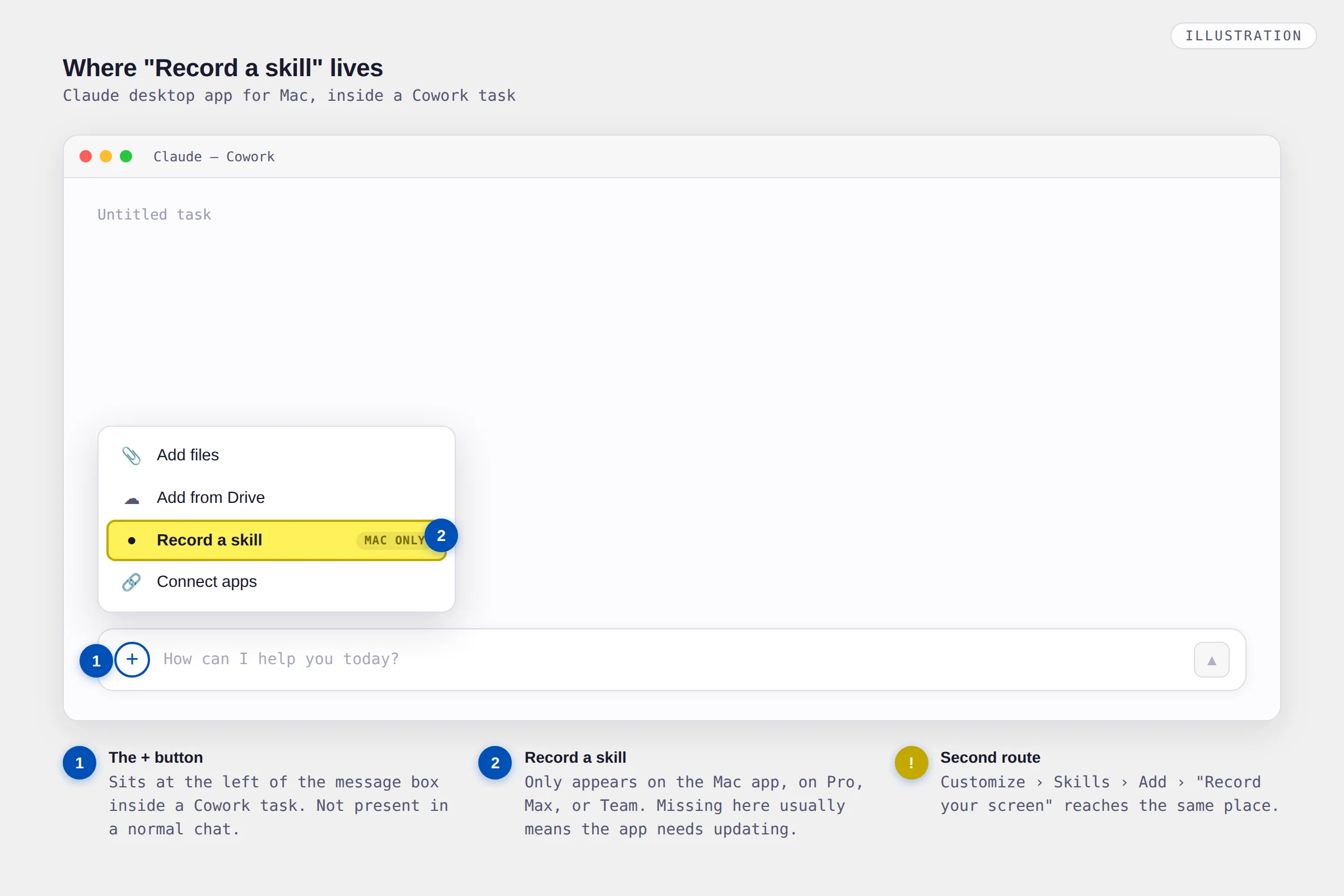The image size is (1344, 896).
Task: Click the Untitled task title
Action: 155,214
